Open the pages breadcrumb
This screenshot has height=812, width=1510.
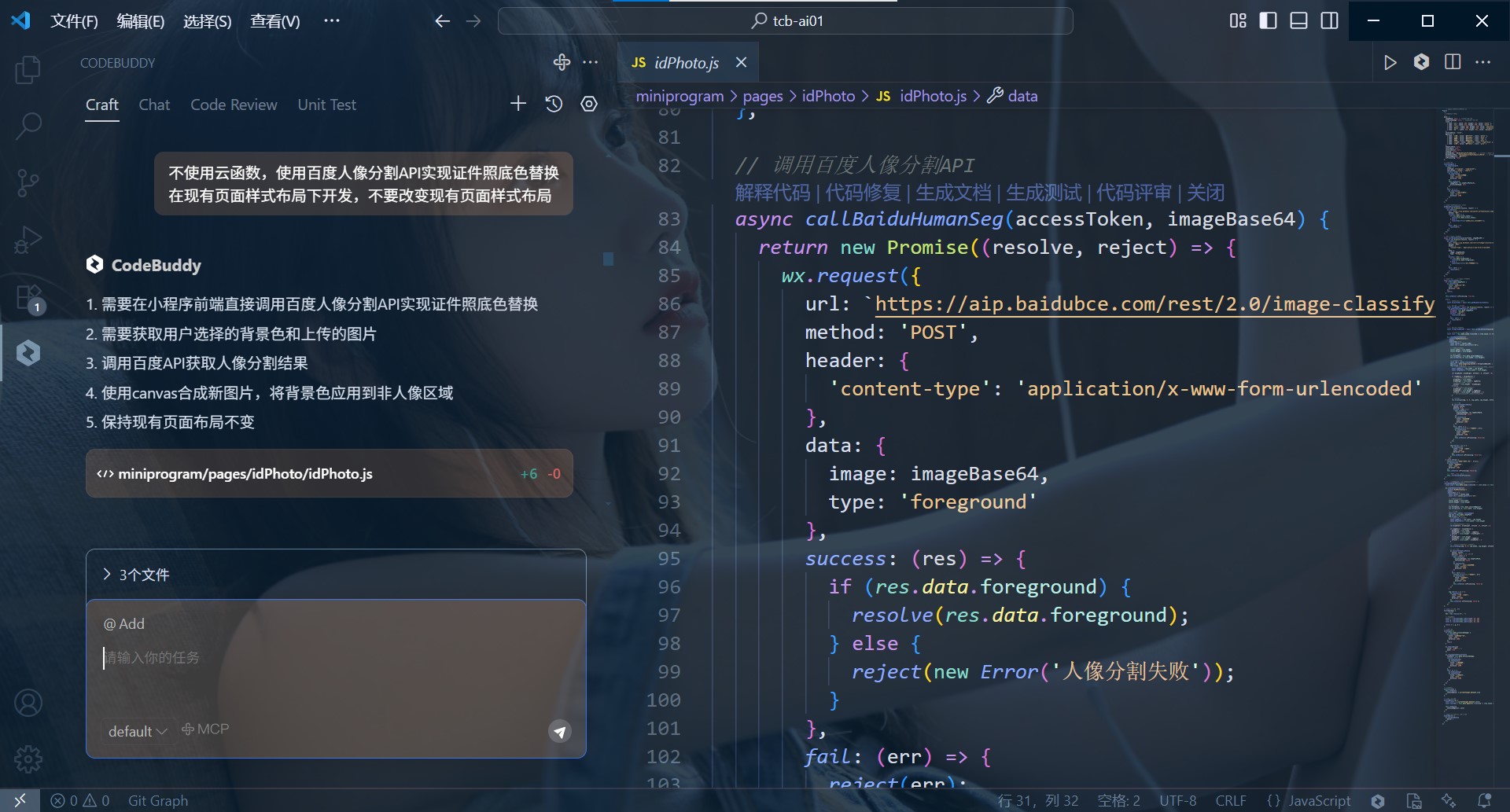763,96
